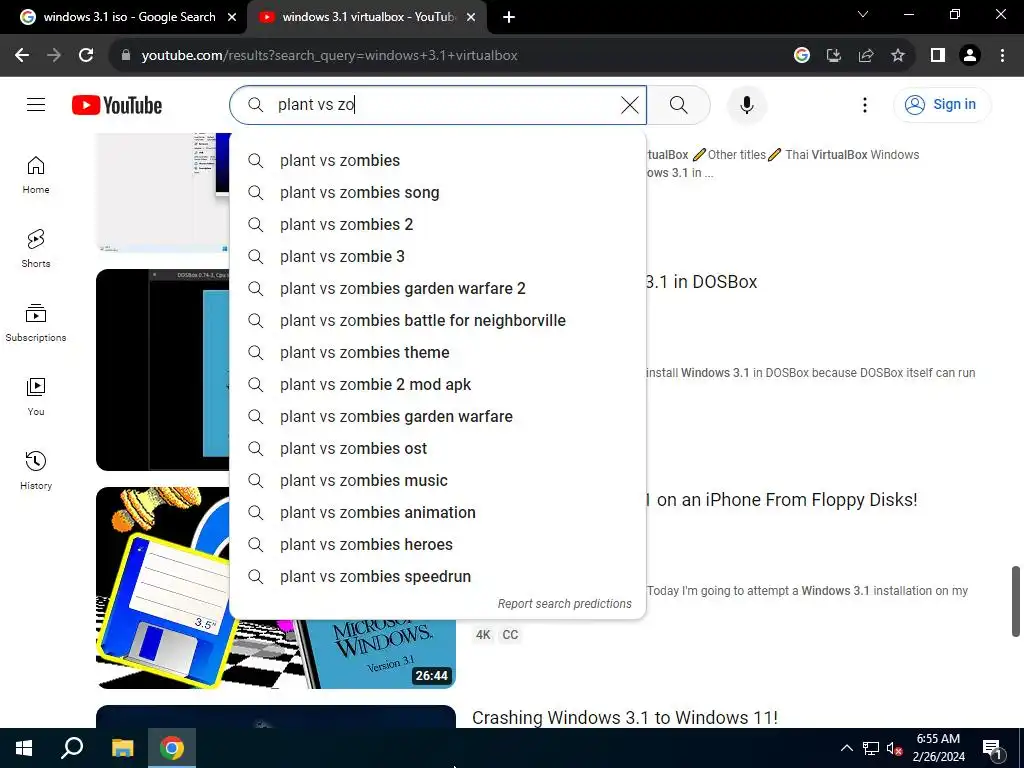Bookmark this page with the star

898,56
